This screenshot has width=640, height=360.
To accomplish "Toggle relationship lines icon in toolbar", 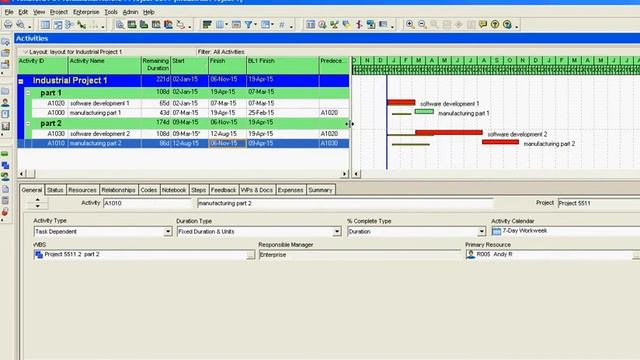I will point(82,25).
